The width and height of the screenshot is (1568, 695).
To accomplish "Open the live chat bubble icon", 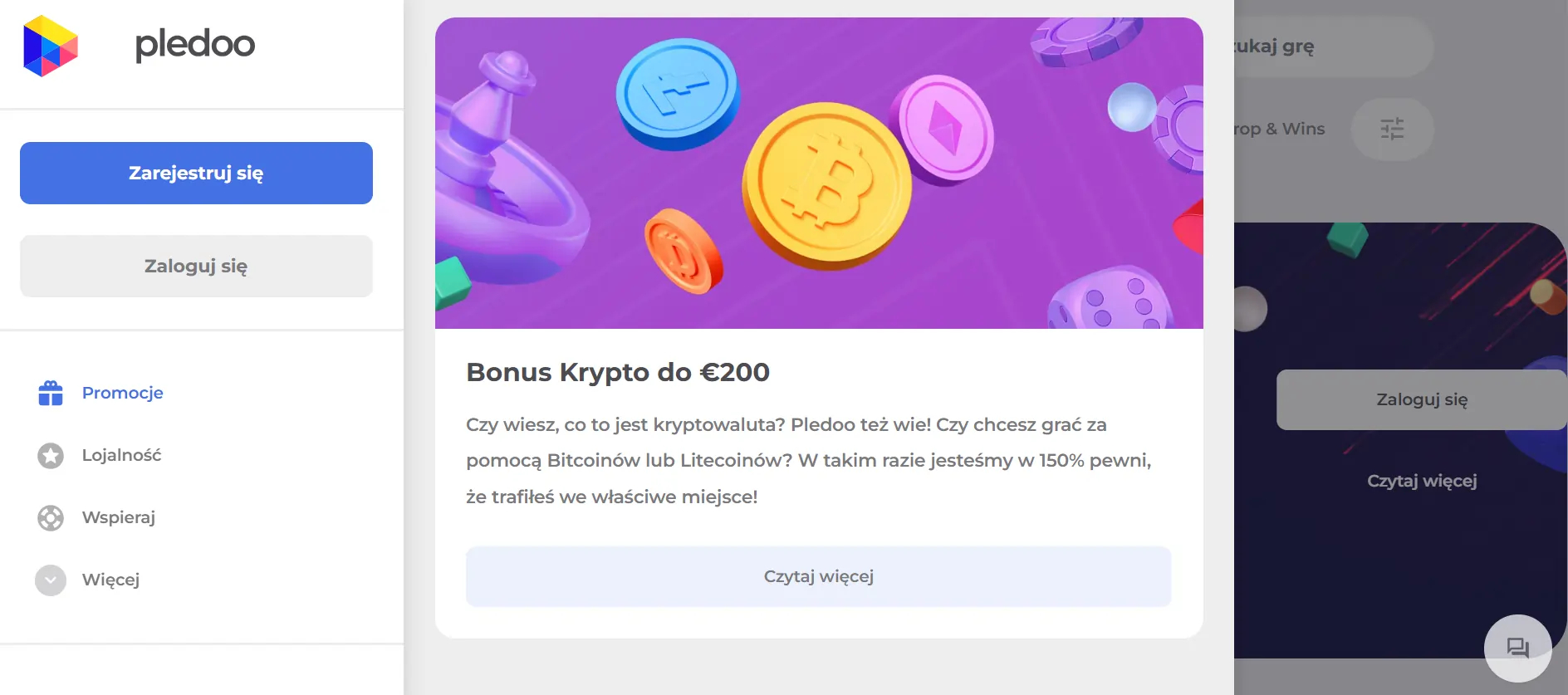I will click(1517, 648).
